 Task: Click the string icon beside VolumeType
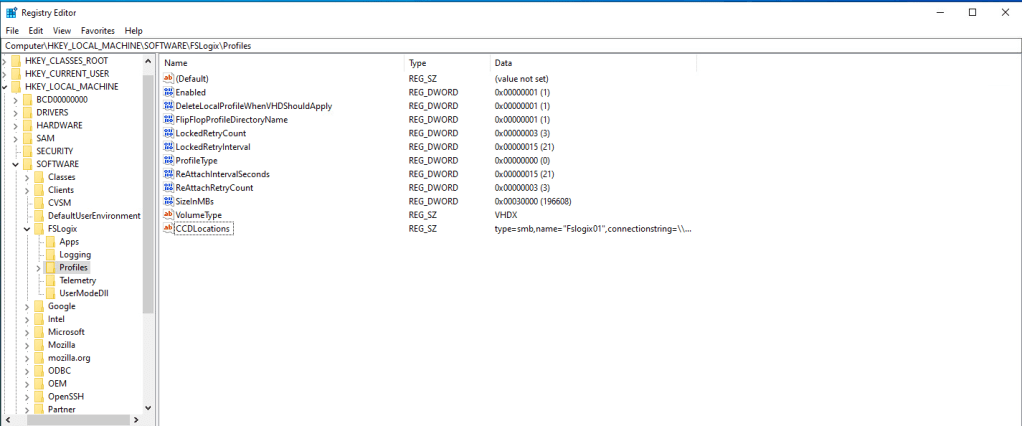coord(168,215)
